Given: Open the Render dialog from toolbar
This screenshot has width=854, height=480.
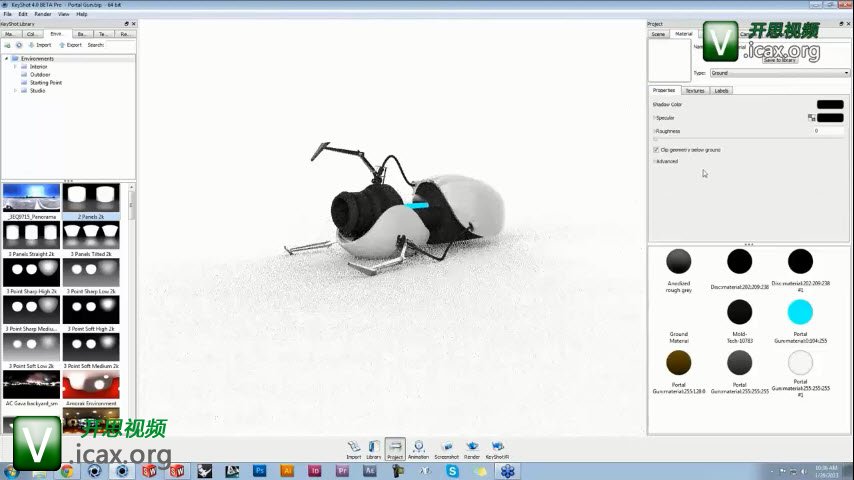Looking at the screenshot, I should 472,448.
